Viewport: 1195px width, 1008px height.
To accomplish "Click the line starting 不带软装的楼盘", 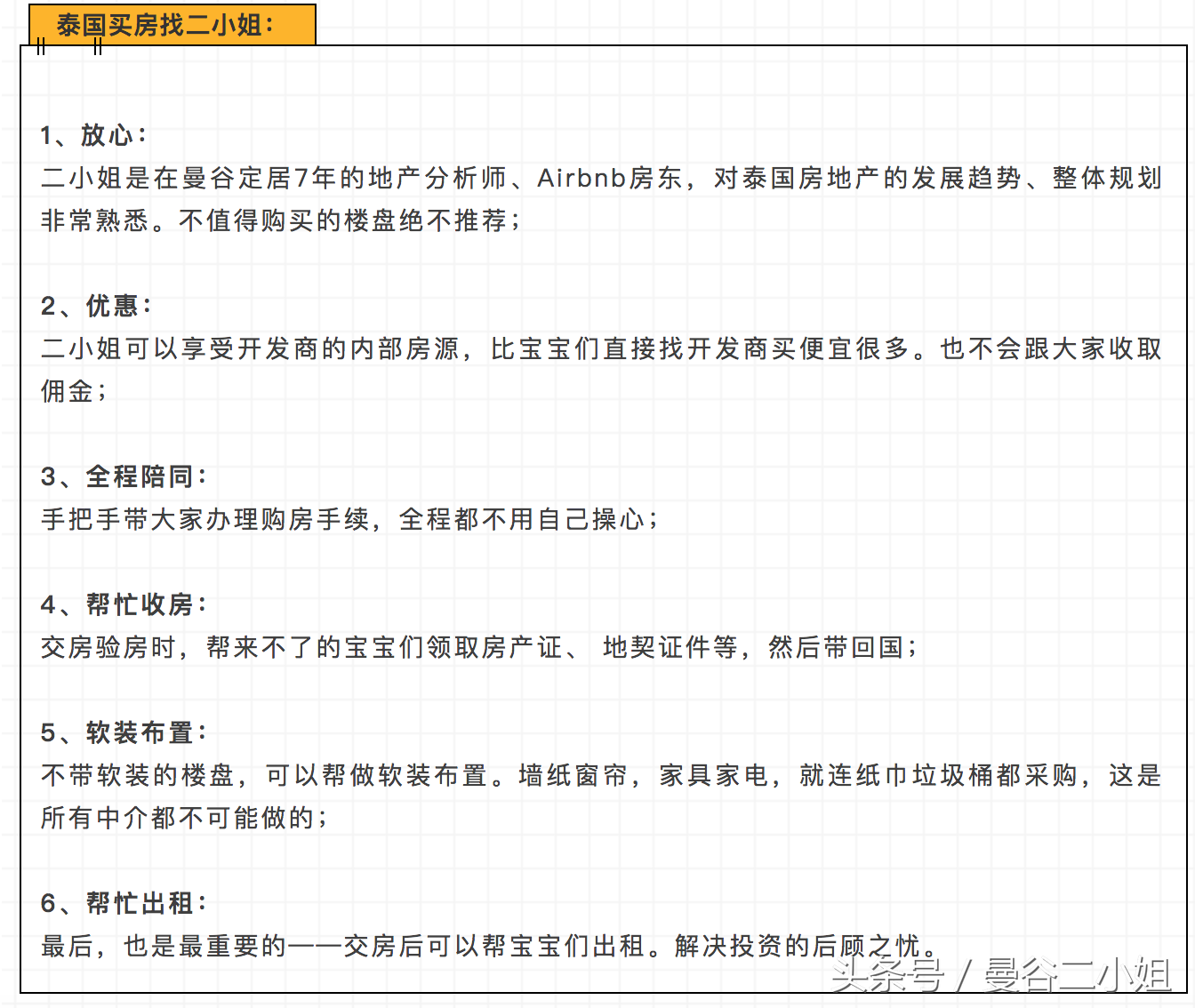I will [602, 775].
